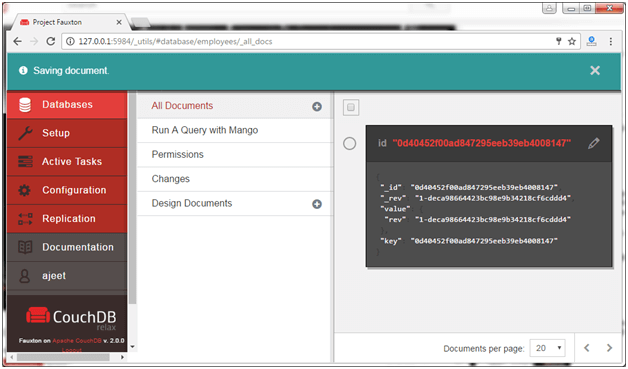Open the Permissions section
Image resolution: width=628 pixels, height=369 pixels.
(177, 155)
